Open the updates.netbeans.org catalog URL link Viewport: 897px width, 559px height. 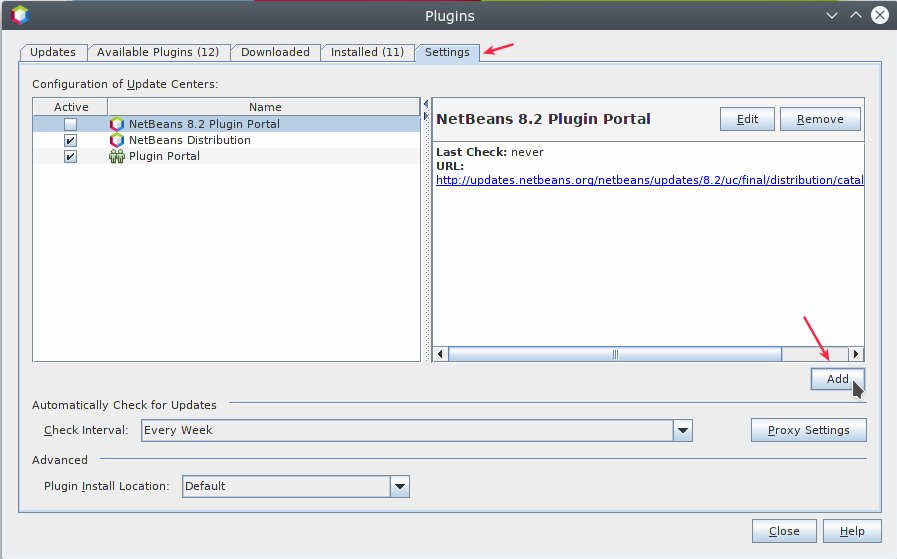pyautogui.click(x=650, y=180)
